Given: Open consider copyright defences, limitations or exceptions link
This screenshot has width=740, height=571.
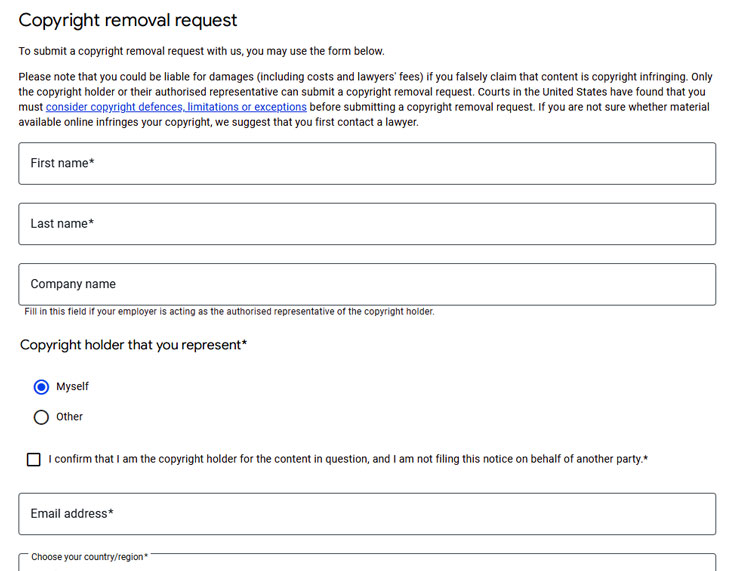Looking at the screenshot, I should coord(176,107).
